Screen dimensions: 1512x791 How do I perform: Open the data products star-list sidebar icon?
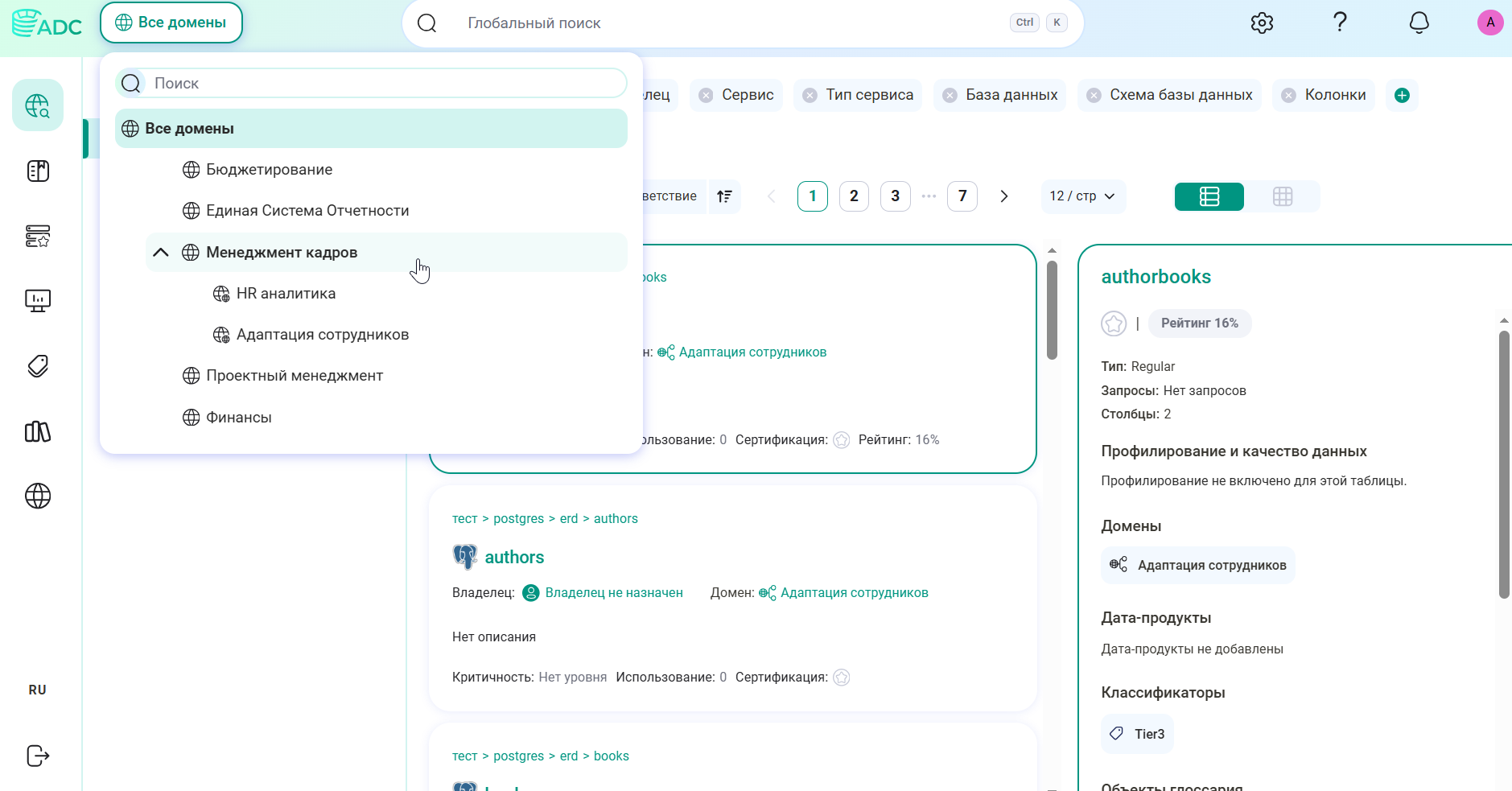click(38, 236)
